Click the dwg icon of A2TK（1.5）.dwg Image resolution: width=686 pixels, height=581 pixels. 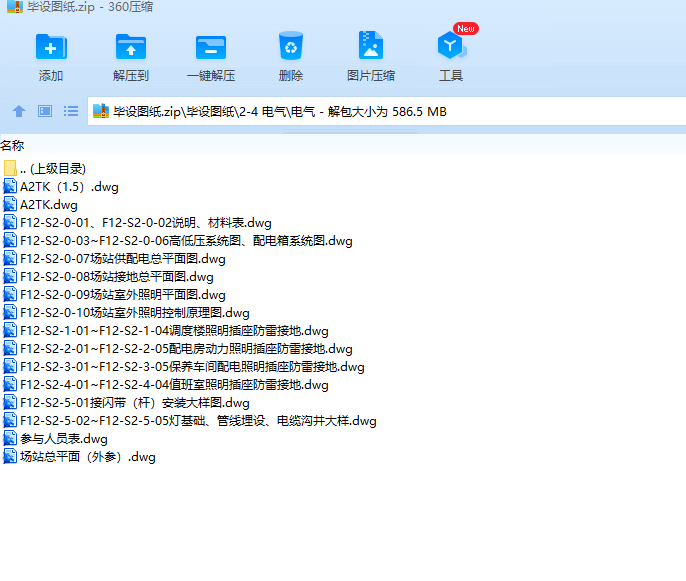click(10, 187)
